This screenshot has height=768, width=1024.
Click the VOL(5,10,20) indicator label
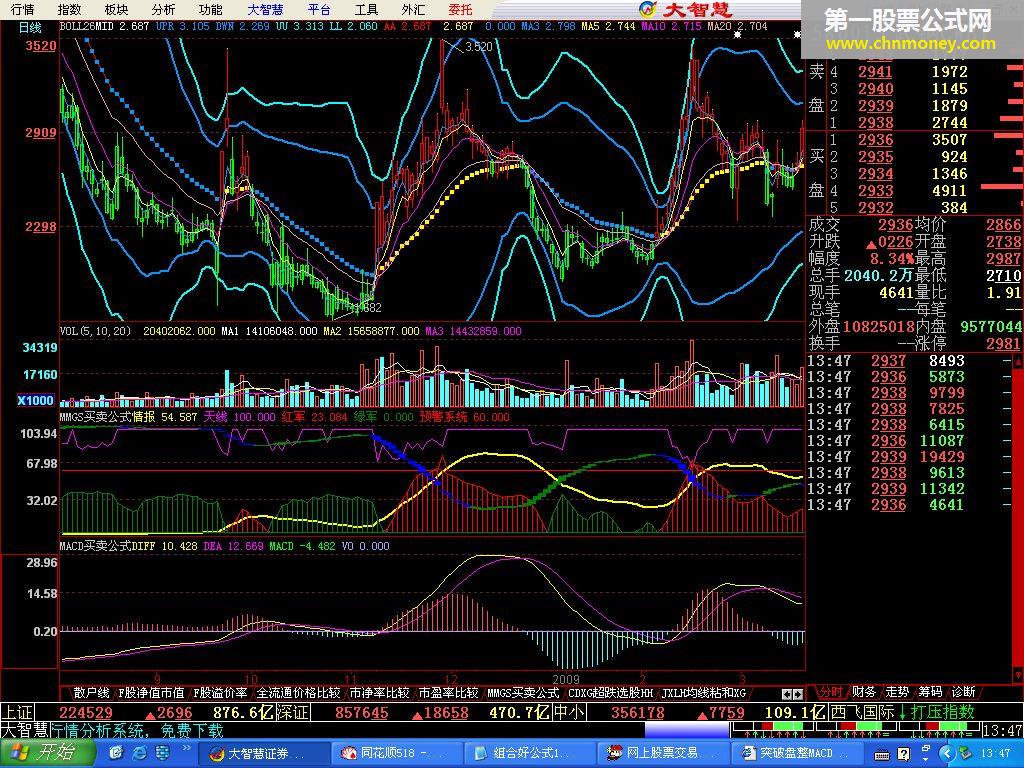pyautogui.click(x=95, y=331)
